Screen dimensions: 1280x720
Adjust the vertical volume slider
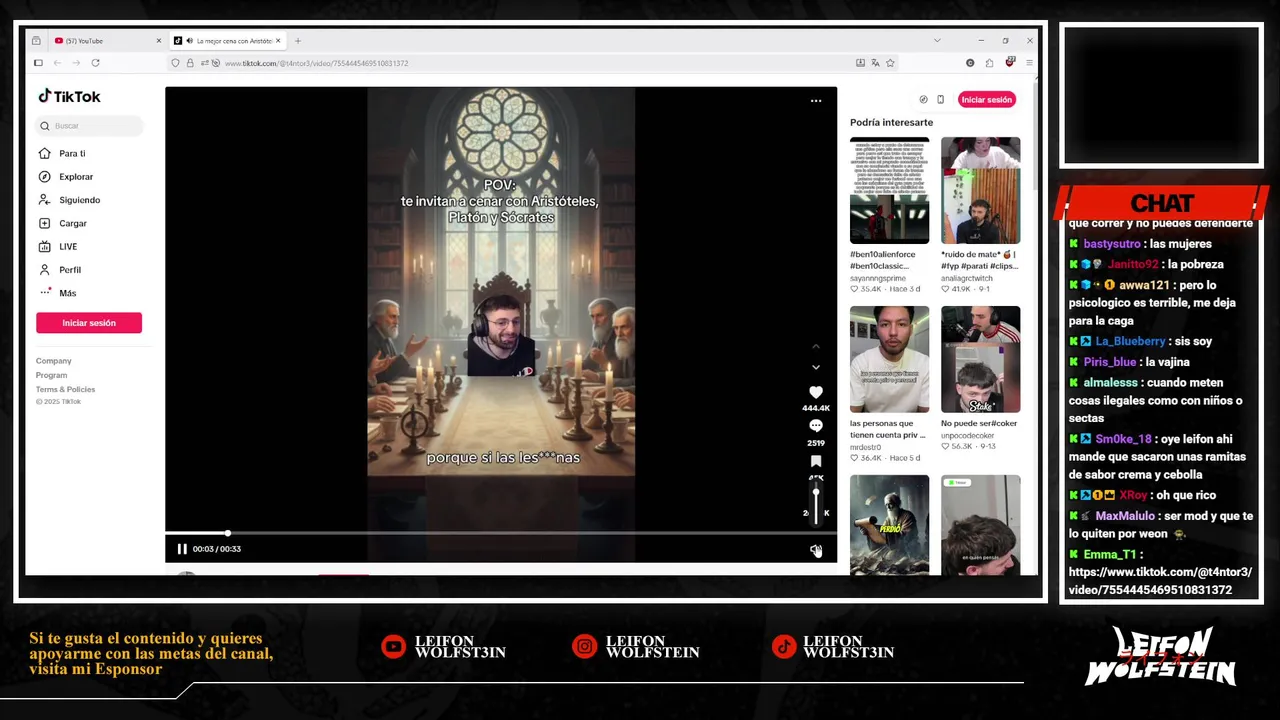pyautogui.click(x=816, y=505)
